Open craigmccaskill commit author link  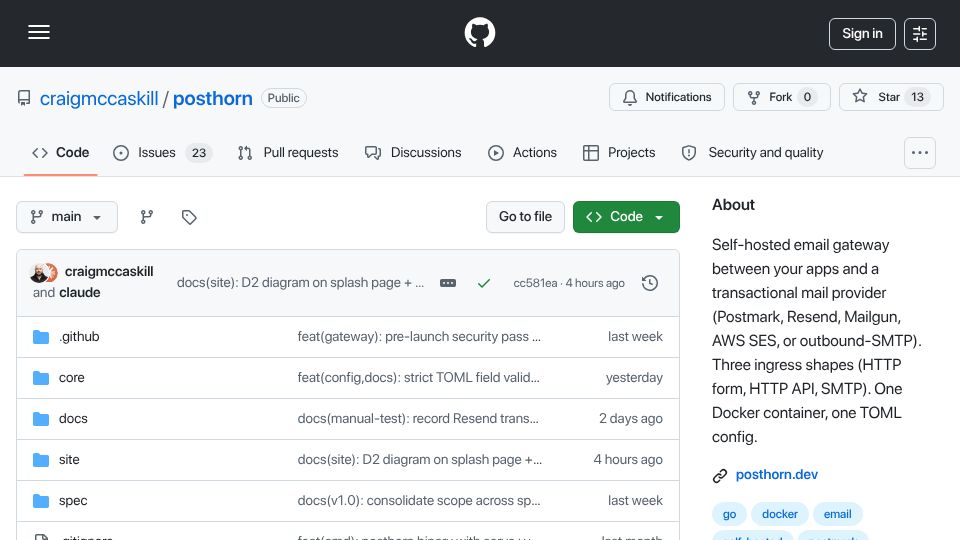[109, 271]
